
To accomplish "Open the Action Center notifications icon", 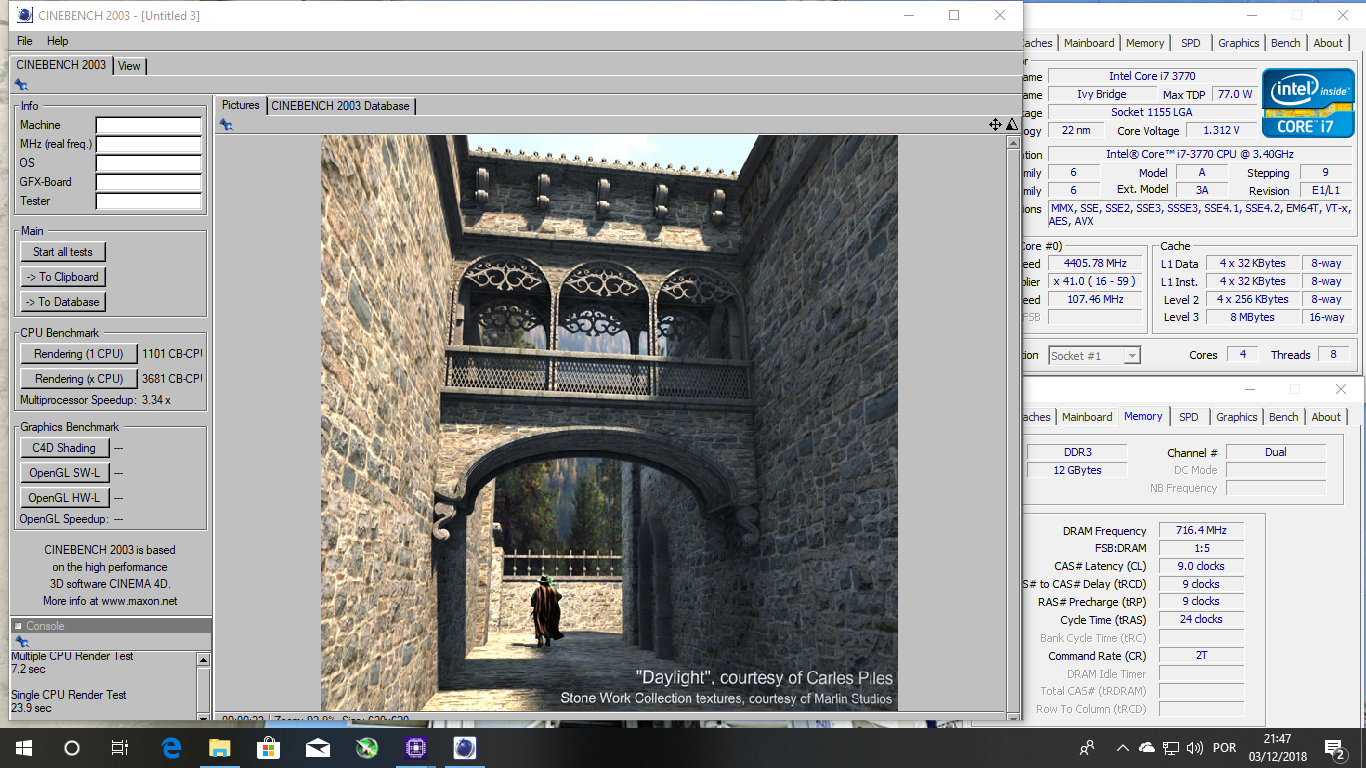I will coord(1334,747).
